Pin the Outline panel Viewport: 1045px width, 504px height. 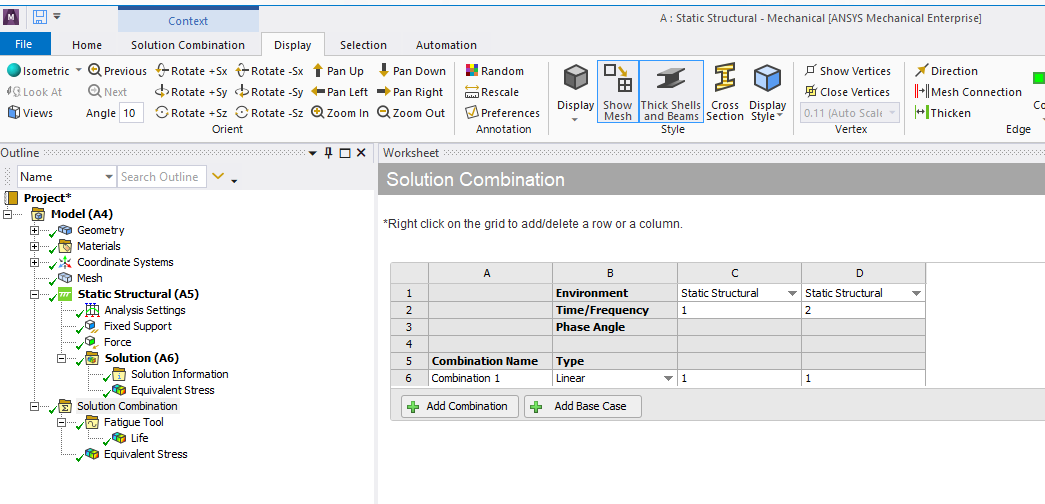click(329, 153)
